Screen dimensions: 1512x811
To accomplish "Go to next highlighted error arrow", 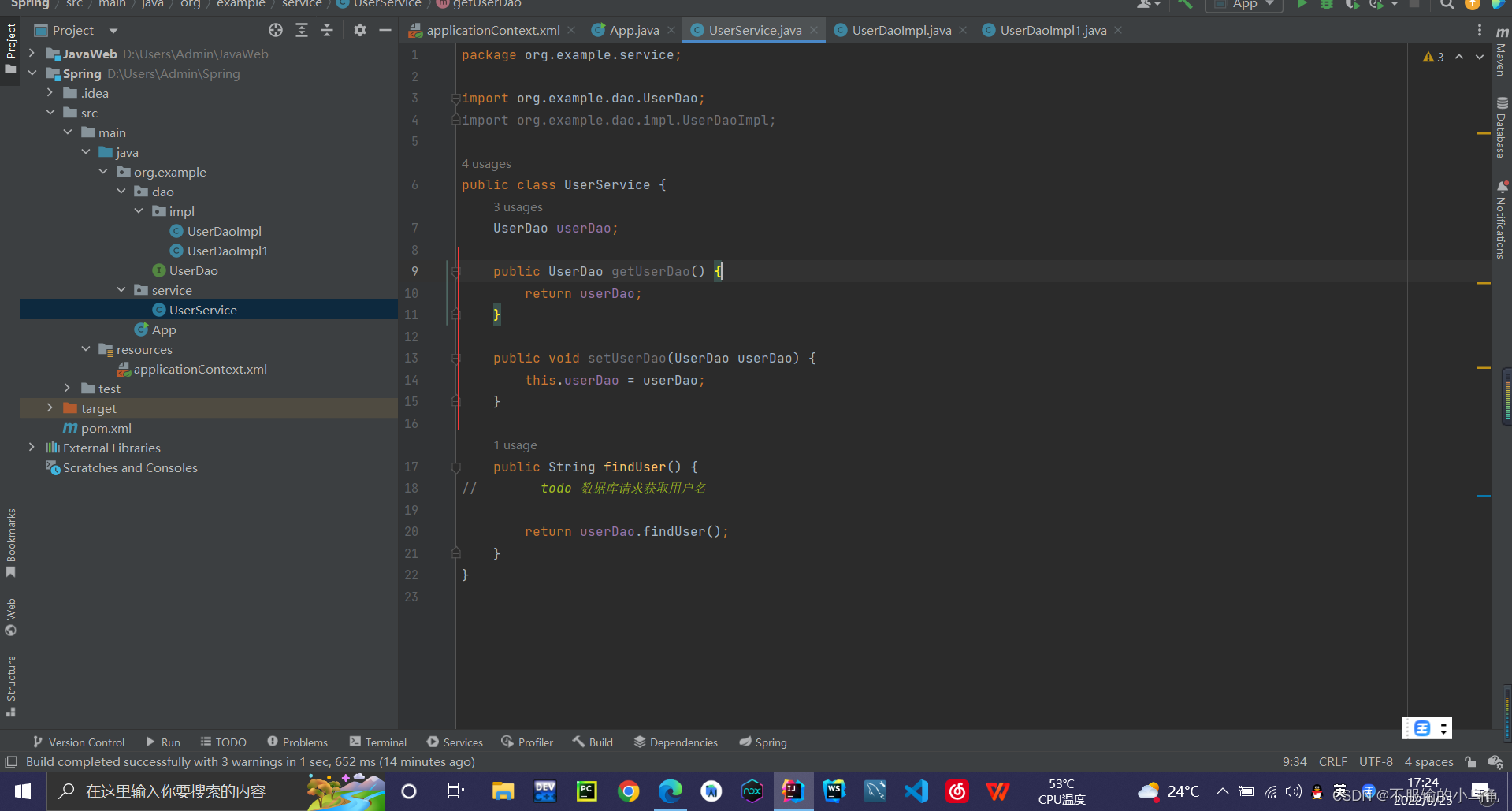I will (x=1480, y=57).
